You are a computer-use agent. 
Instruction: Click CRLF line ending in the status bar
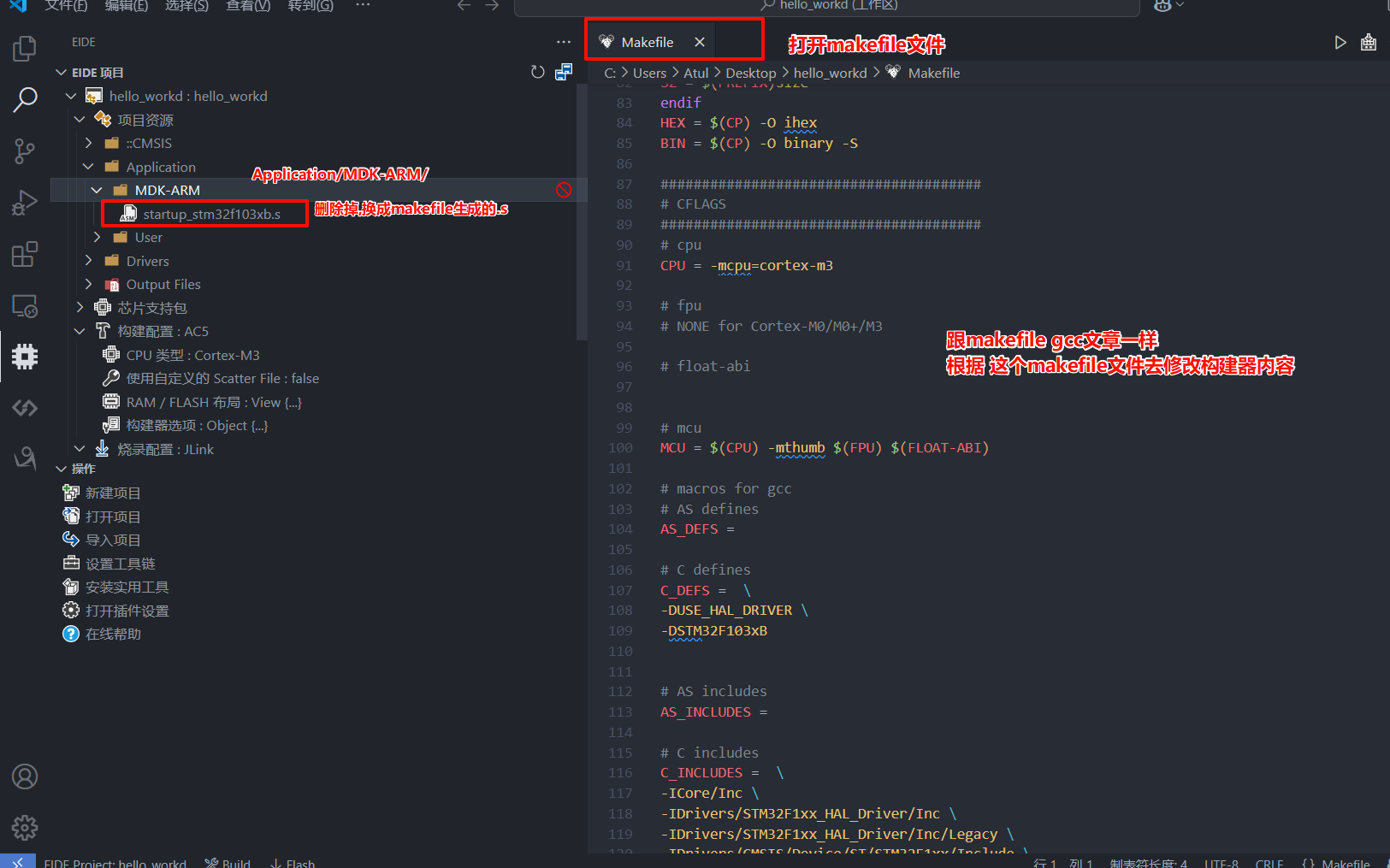pos(1269,863)
